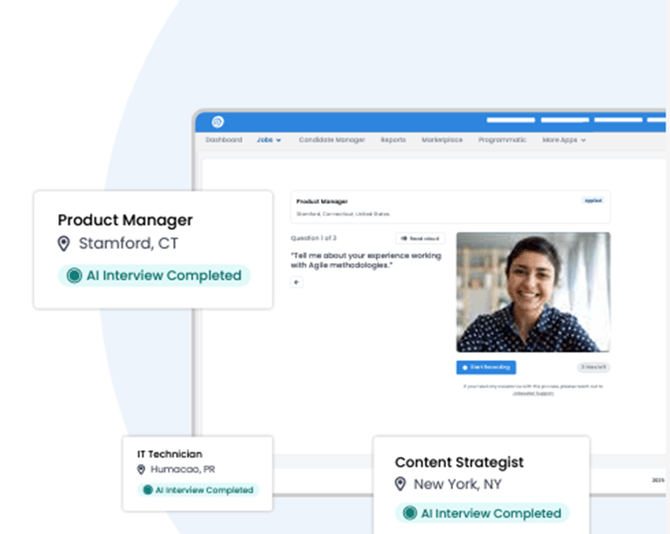The image size is (670, 534).
Task: Click the candidate webcam video preview
Action: pyautogui.click(x=533, y=292)
